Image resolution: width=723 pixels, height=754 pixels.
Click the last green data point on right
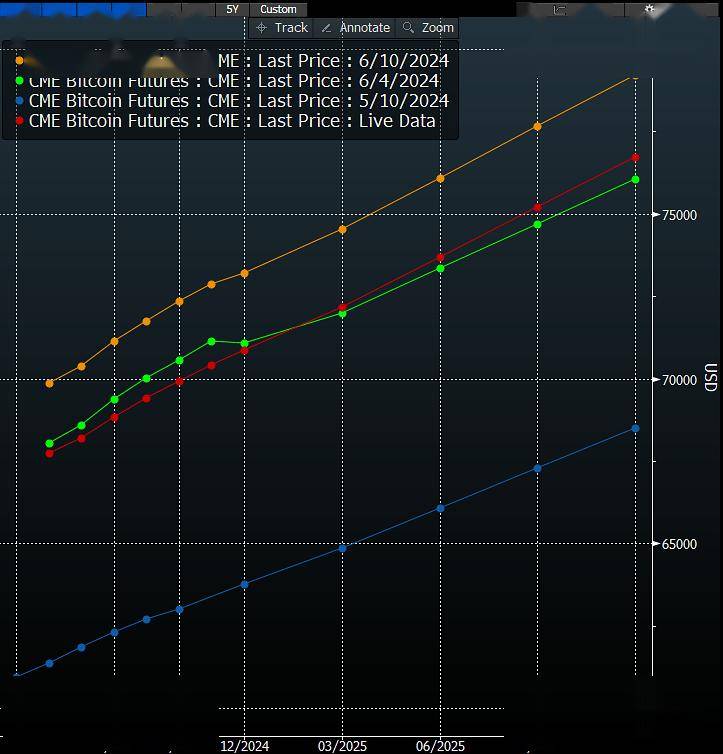636,179
